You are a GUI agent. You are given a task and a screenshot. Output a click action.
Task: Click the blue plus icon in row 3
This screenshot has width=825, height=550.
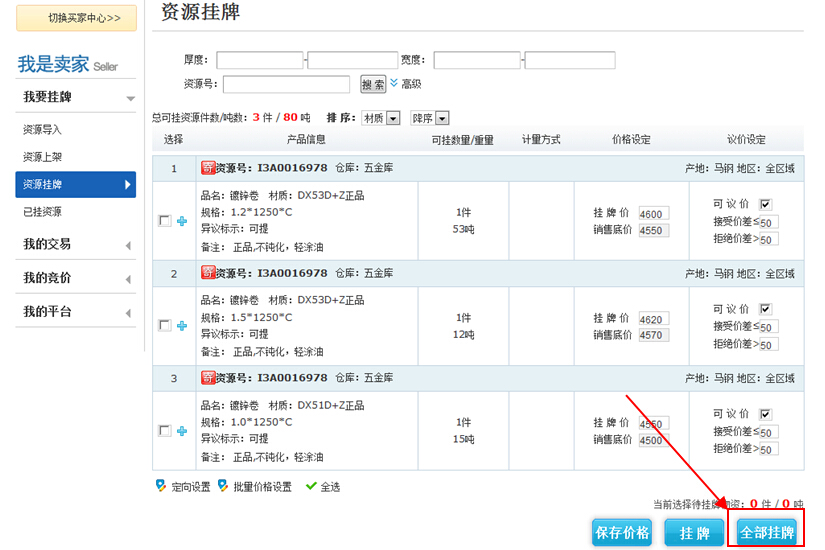(x=182, y=431)
